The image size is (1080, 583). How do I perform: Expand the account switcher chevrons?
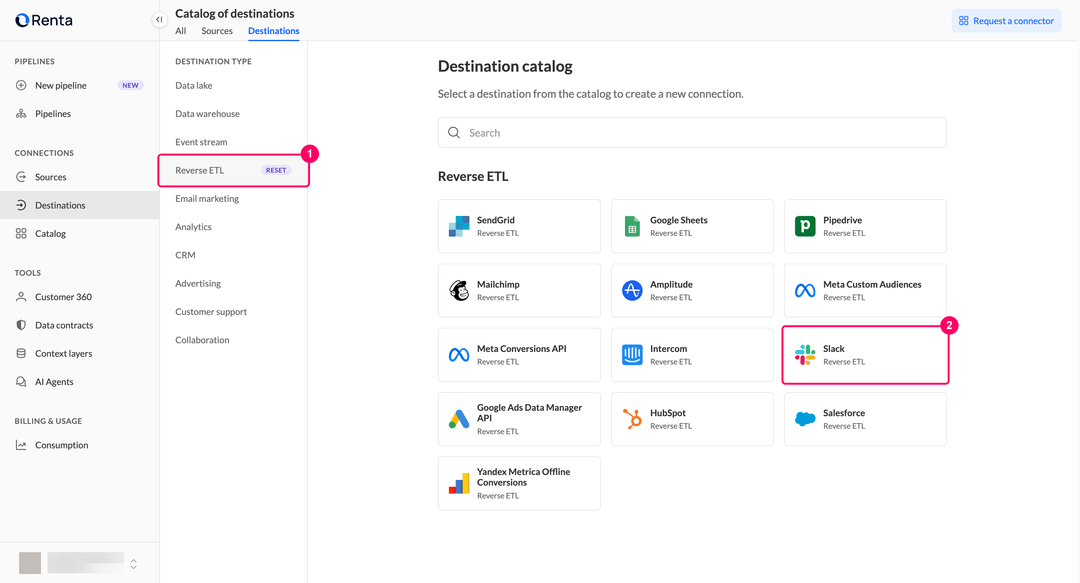point(134,563)
